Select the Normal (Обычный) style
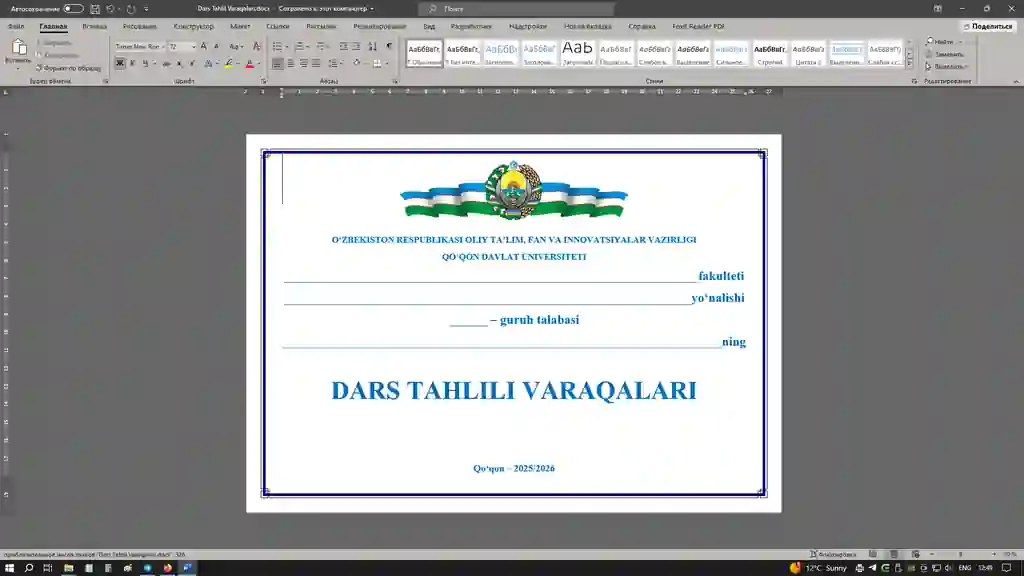1024x576 pixels. 424,54
